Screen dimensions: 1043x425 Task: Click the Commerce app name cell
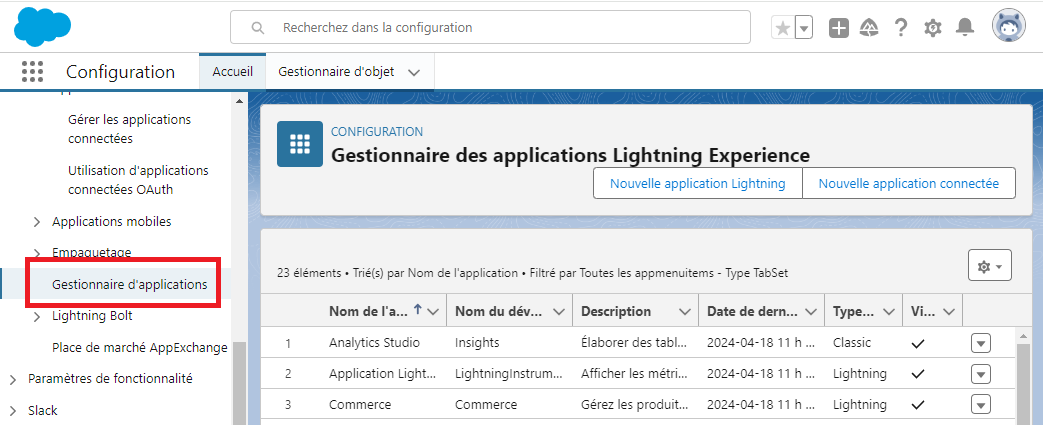tap(360, 404)
